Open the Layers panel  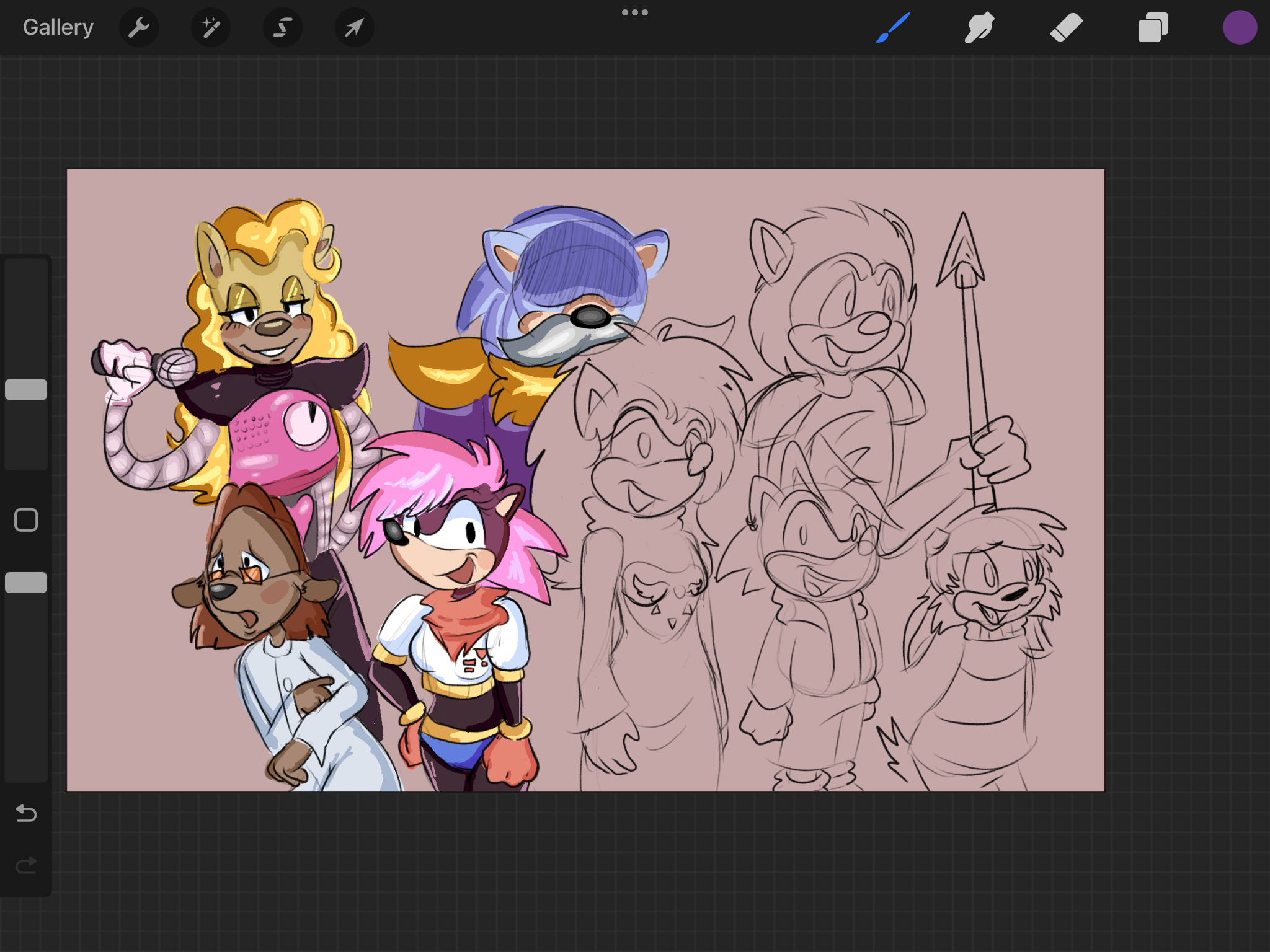pyautogui.click(x=1153, y=27)
